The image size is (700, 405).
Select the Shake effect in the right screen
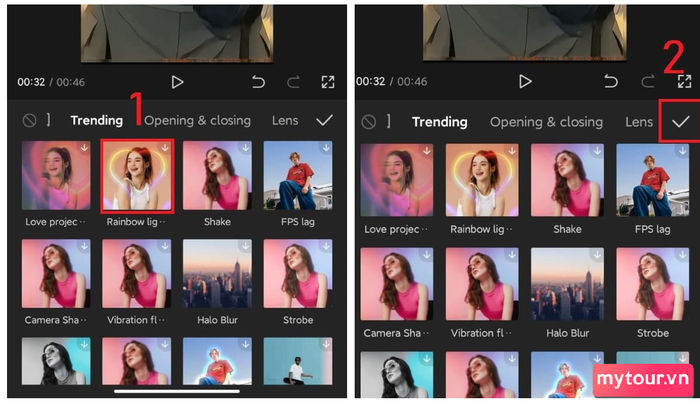tap(567, 180)
